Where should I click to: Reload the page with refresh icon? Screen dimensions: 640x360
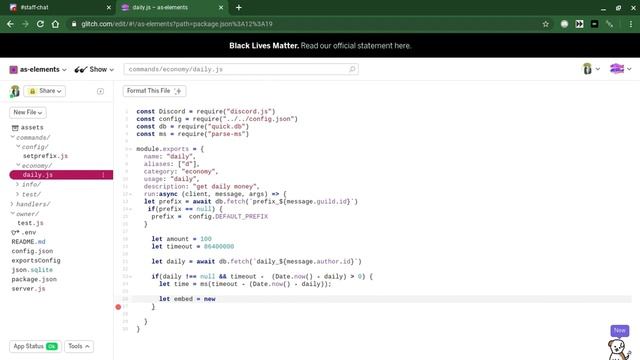point(40,24)
